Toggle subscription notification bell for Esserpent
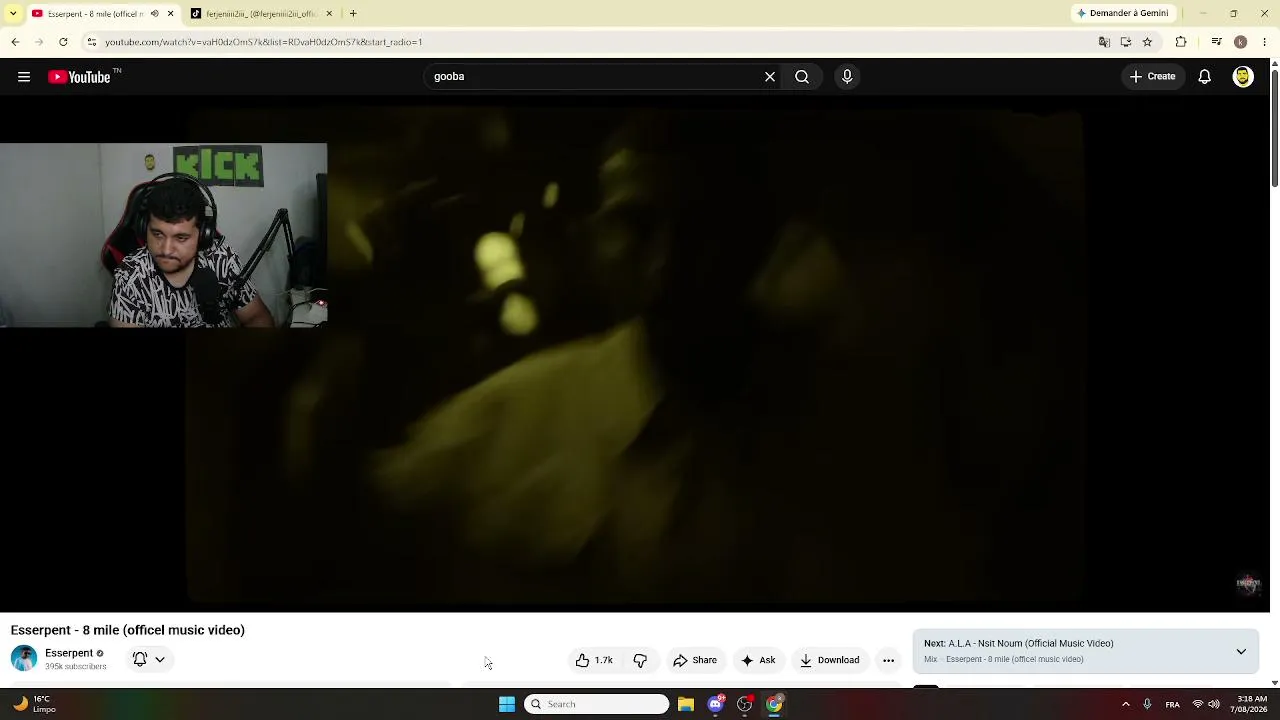The image size is (1280, 720). point(149,659)
